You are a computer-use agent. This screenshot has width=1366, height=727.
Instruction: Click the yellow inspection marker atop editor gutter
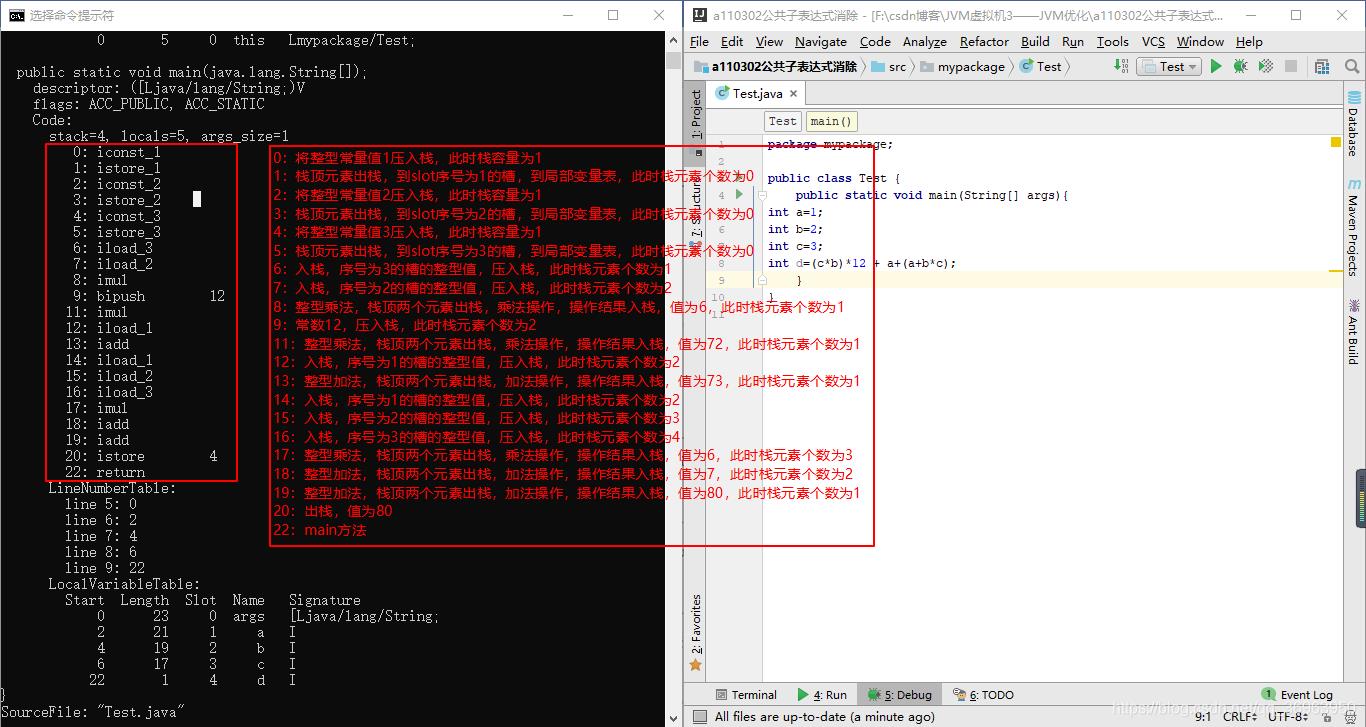1335,143
